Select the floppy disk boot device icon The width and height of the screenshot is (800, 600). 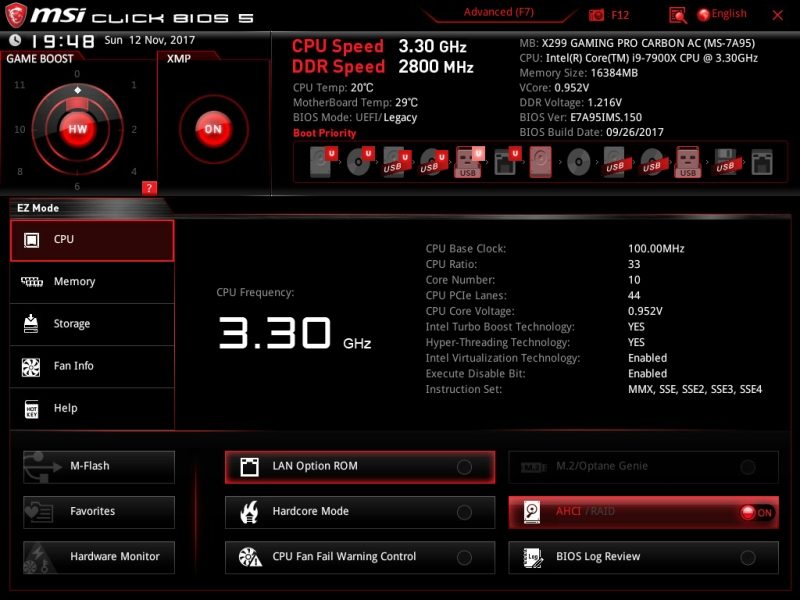(x=725, y=161)
